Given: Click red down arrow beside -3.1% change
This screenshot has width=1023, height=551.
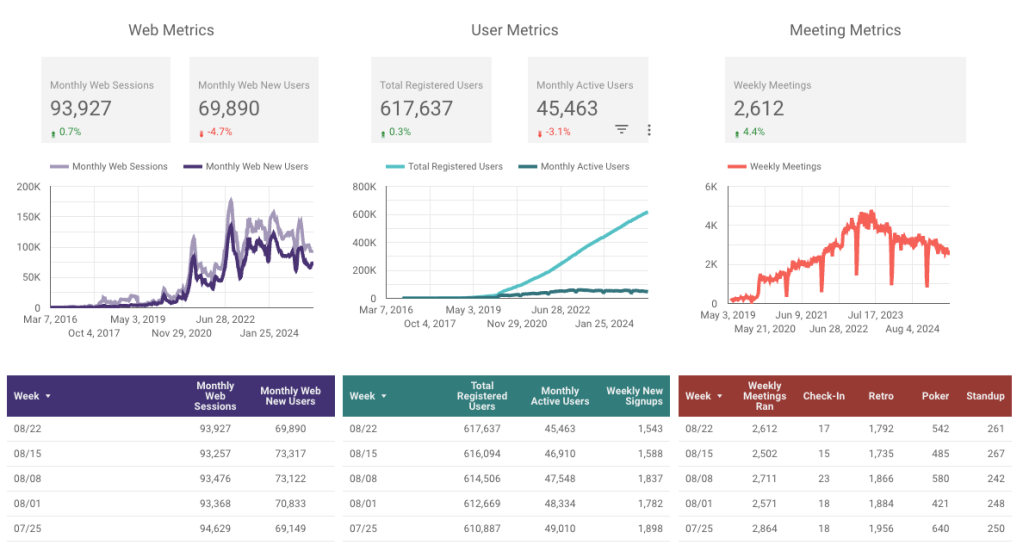Looking at the screenshot, I should pos(539,132).
